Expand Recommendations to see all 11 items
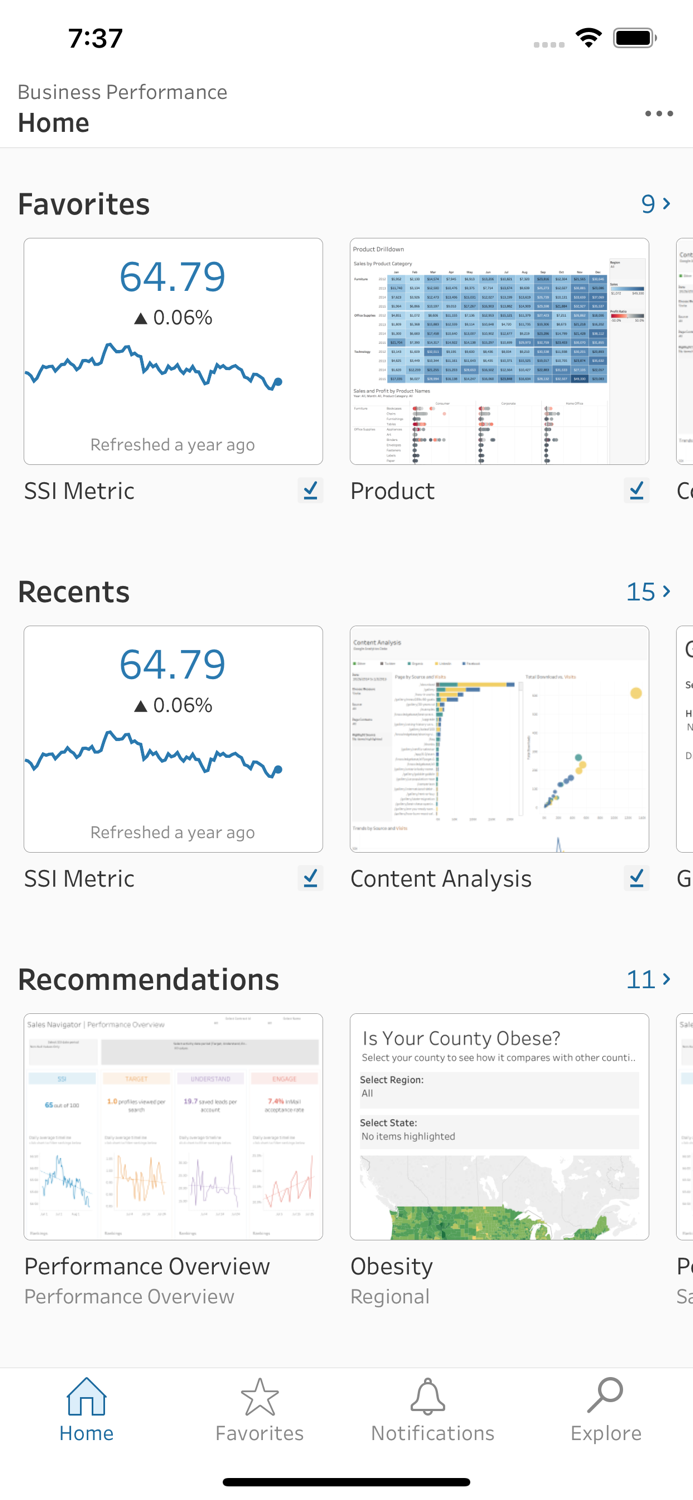The image size is (693, 1500). (x=648, y=979)
